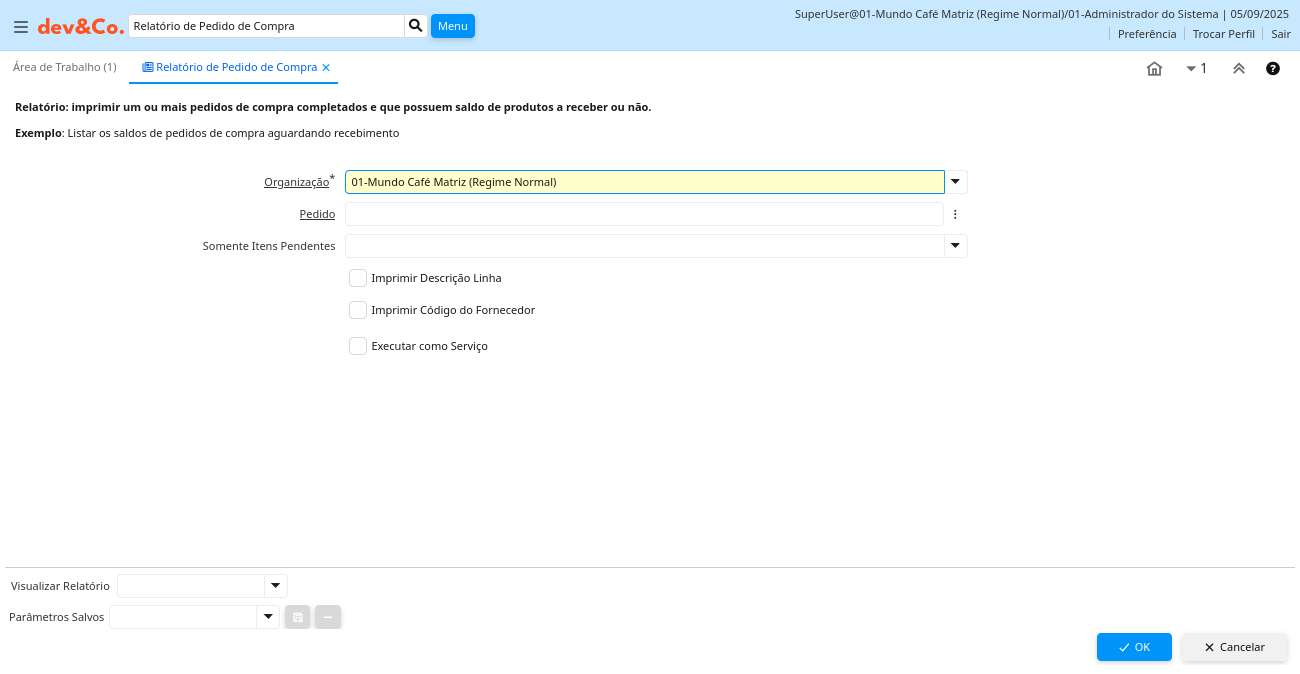Switch to Área de Trabalho tab
The width and height of the screenshot is (1300, 674).
[65, 67]
